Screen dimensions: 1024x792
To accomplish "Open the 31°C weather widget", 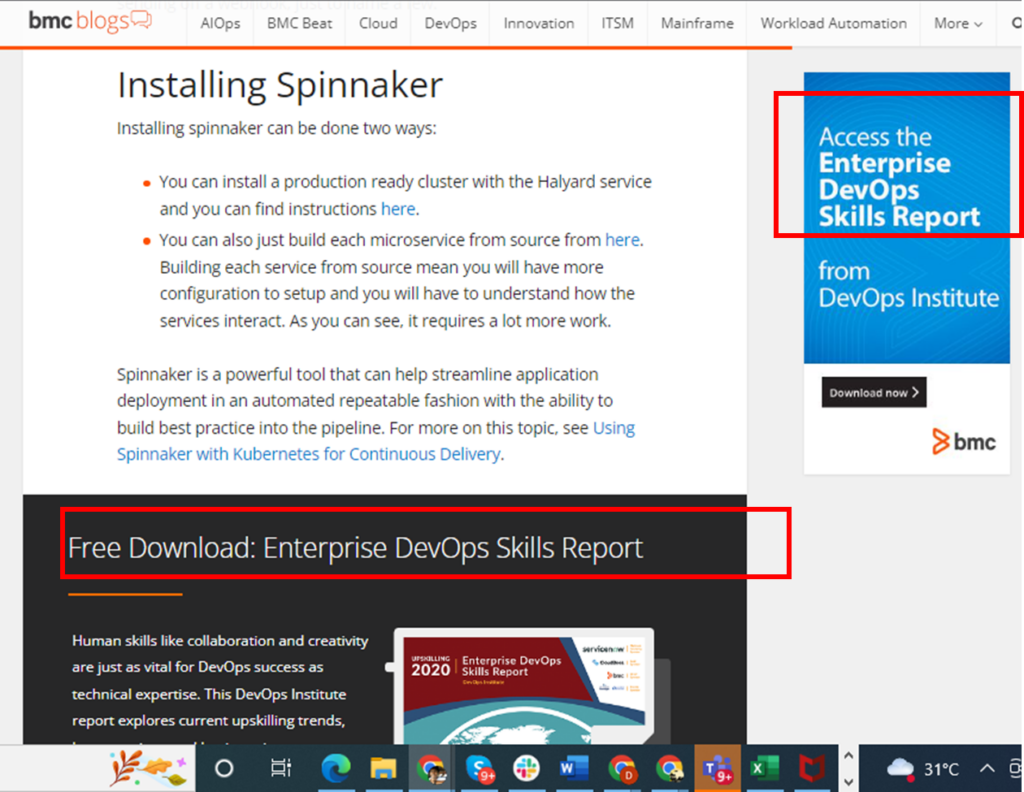I will pyautogui.click(x=923, y=768).
